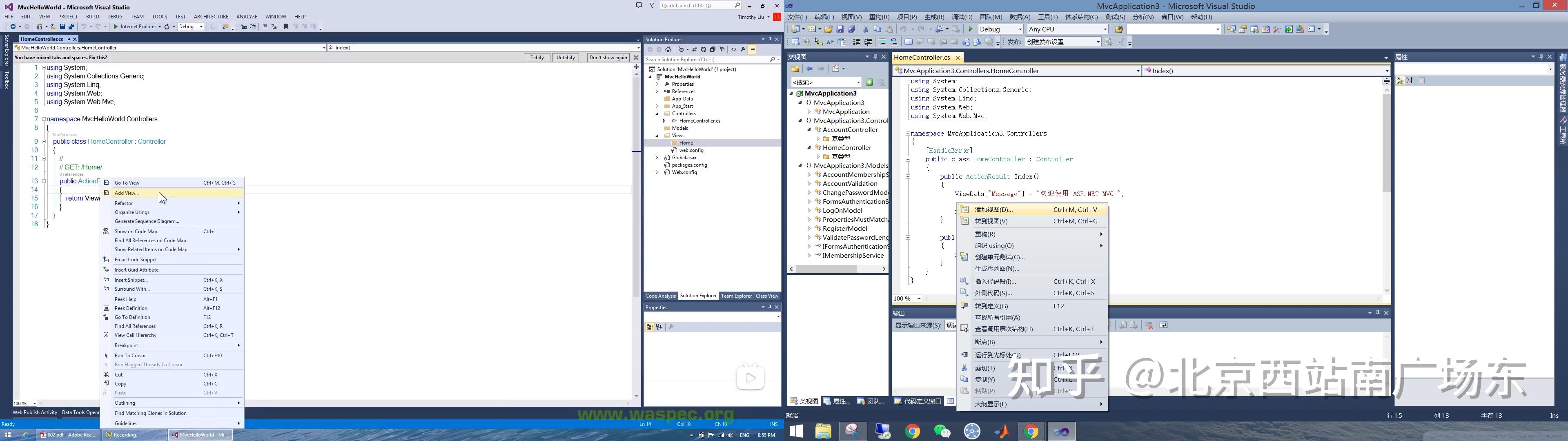Click the Home icon in Solution Explorer
This screenshot has width=1568, height=441.
[x=668, y=50]
